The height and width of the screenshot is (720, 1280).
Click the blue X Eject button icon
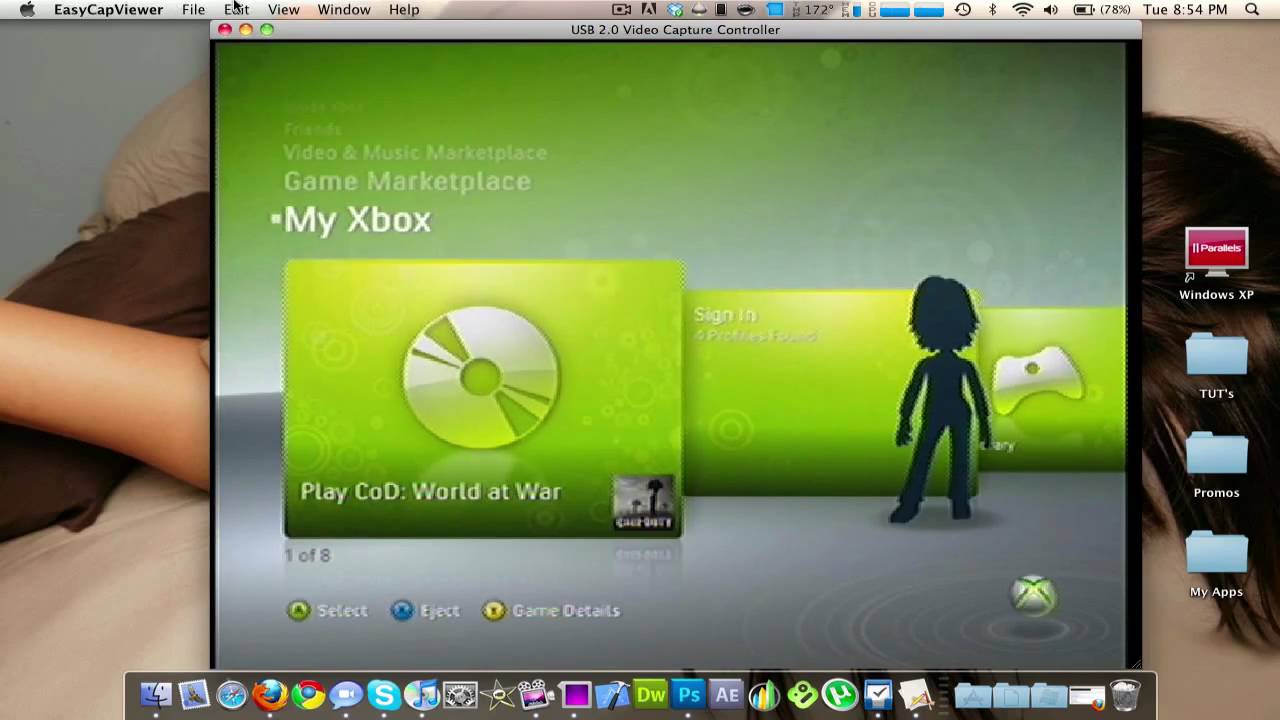tap(402, 610)
